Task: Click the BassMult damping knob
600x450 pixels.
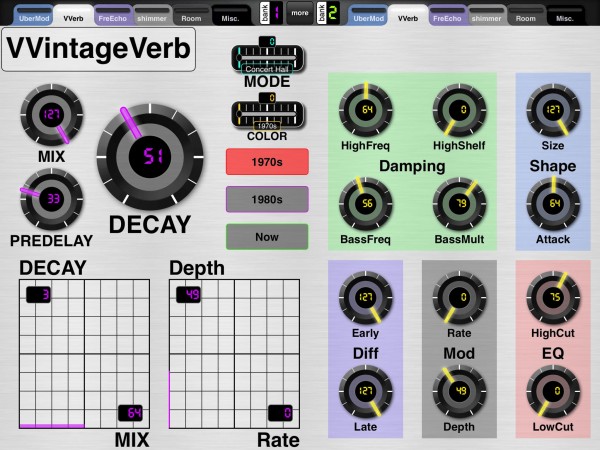Action: [x=460, y=204]
